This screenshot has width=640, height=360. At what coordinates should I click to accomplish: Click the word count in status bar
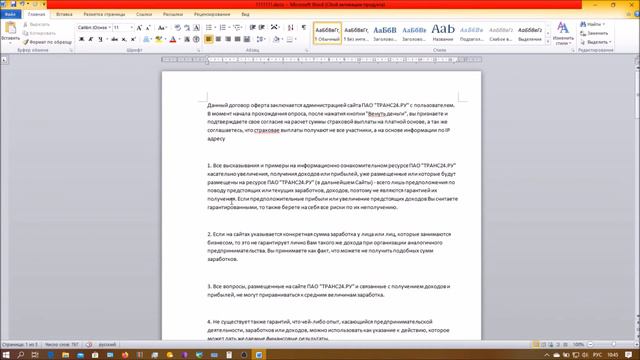62,345
